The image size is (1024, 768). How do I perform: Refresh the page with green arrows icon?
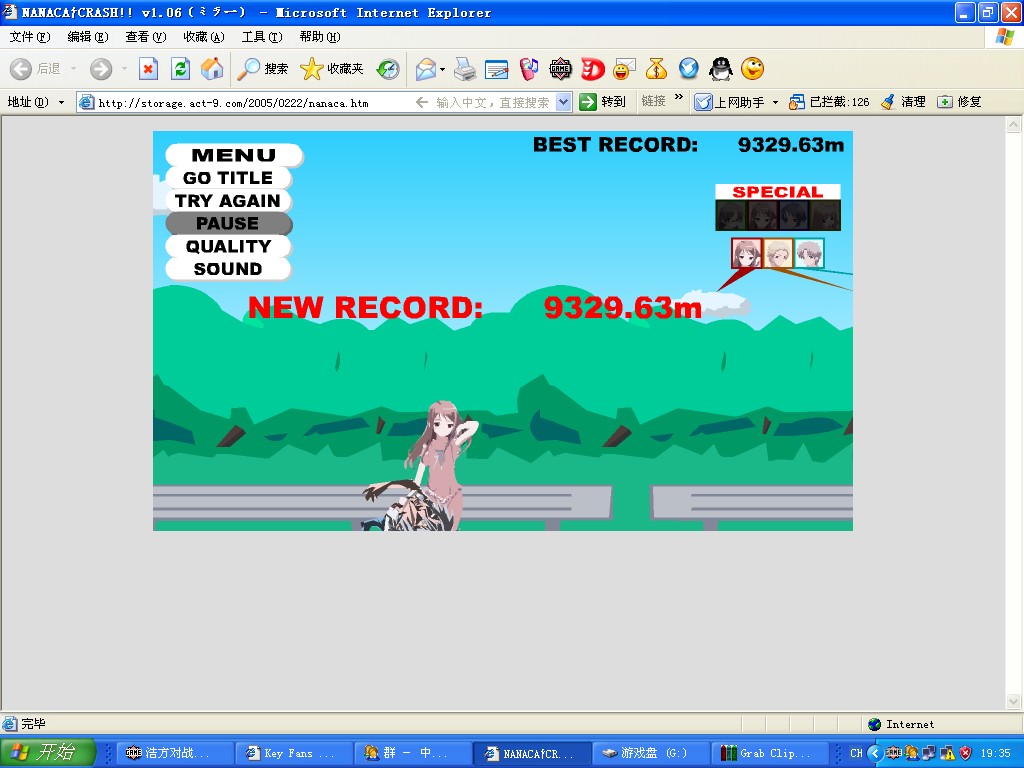click(x=180, y=69)
